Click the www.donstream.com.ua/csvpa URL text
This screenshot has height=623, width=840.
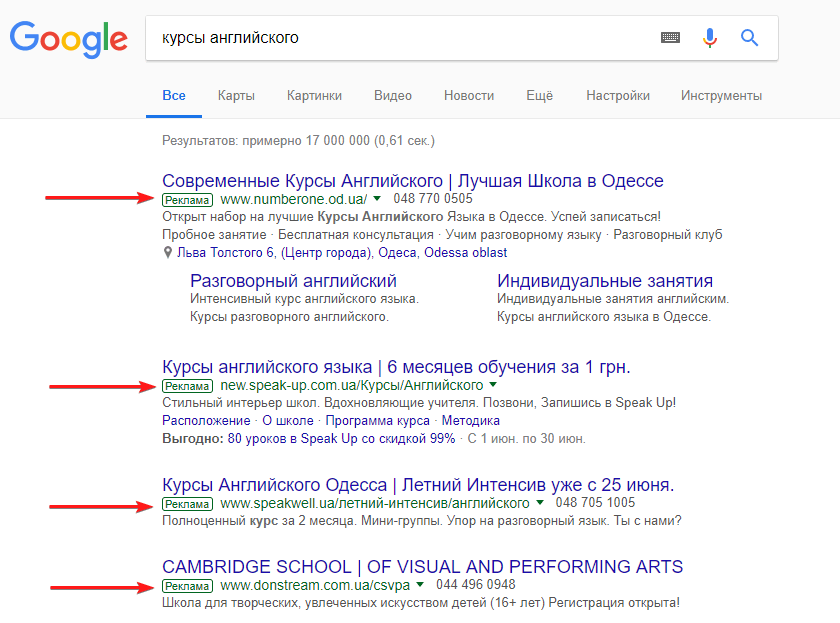point(315,585)
